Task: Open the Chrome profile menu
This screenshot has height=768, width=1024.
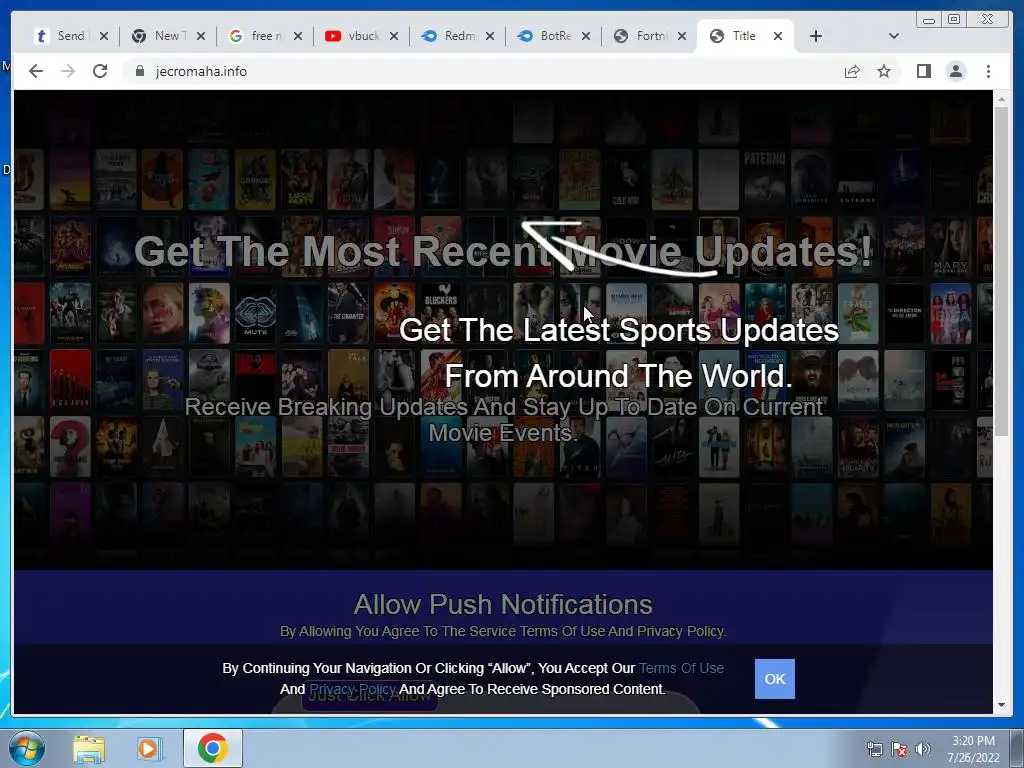Action: (x=955, y=71)
